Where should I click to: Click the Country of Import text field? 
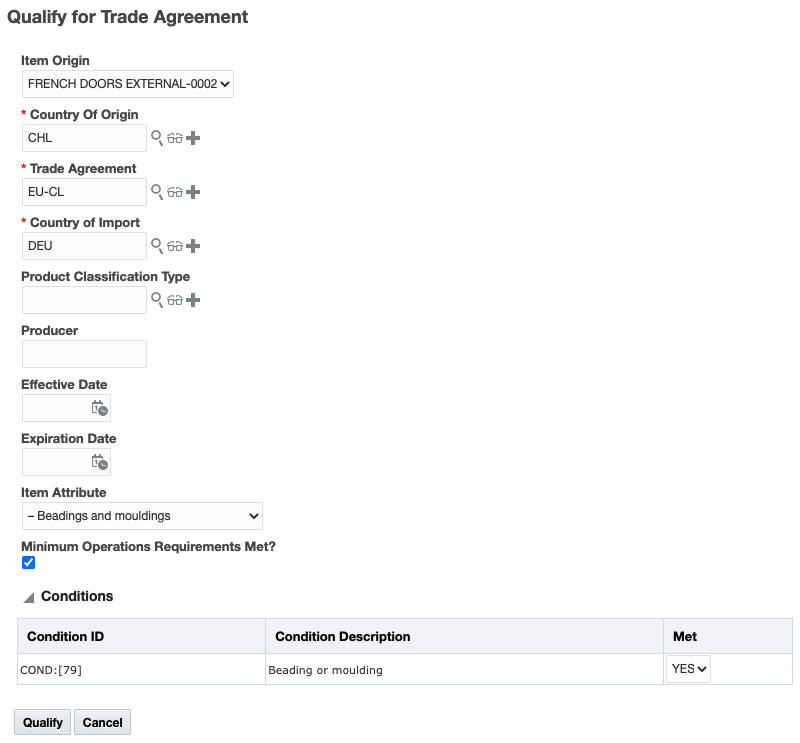point(84,246)
